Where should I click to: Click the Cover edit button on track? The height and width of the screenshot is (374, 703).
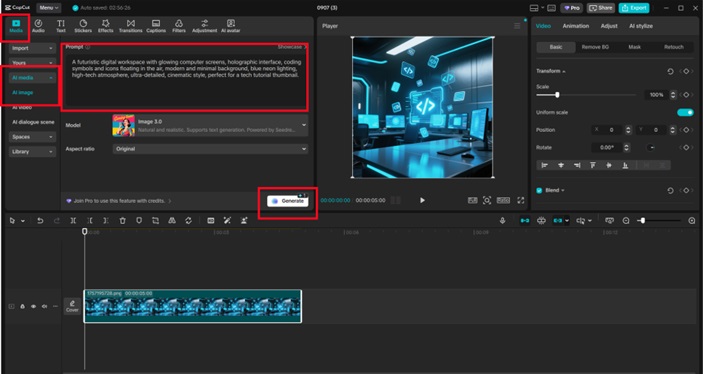click(72, 306)
